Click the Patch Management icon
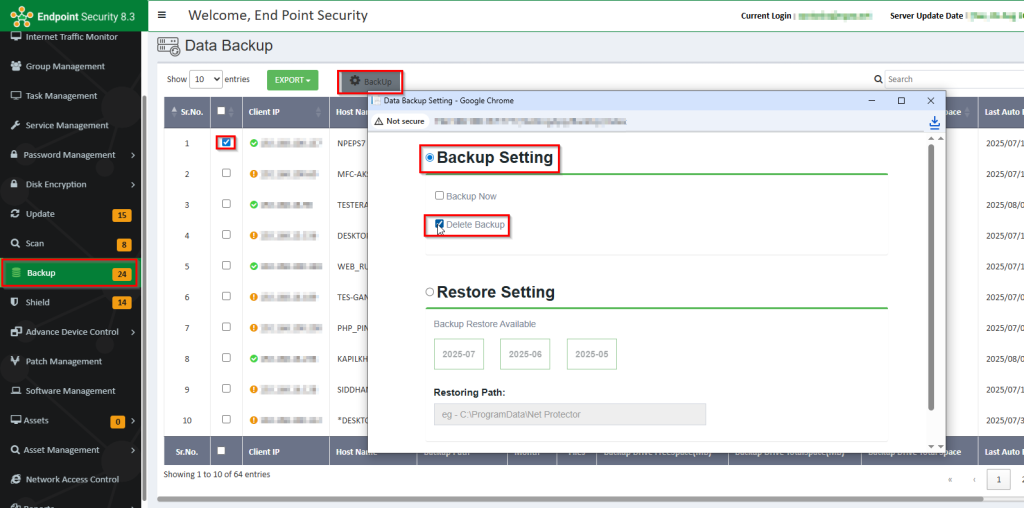The width and height of the screenshot is (1024, 508). click(16, 361)
